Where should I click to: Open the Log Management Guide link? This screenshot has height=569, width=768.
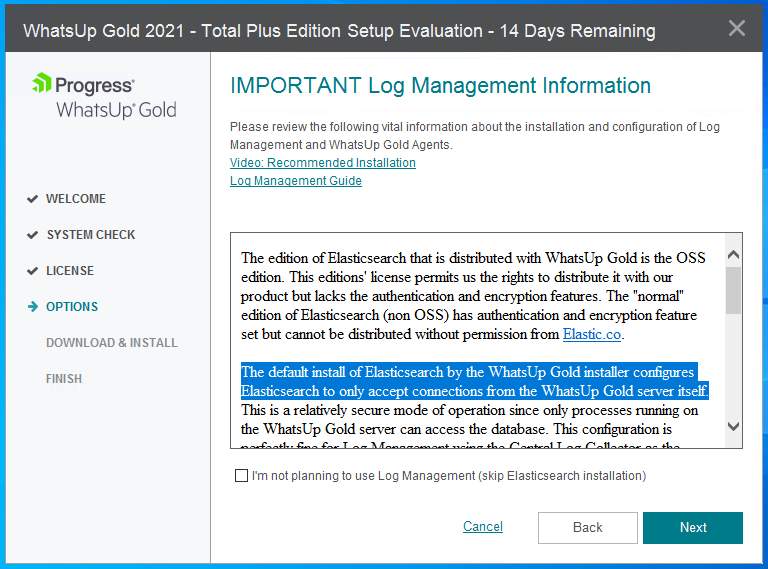point(296,181)
